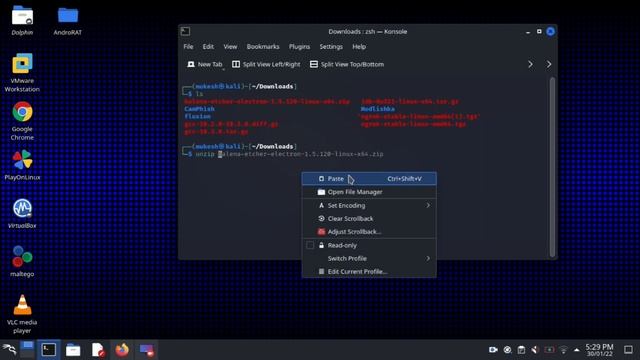640x360 pixels.
Task: Expand the Set Encoding submenu
Action: tap(369, 205)
